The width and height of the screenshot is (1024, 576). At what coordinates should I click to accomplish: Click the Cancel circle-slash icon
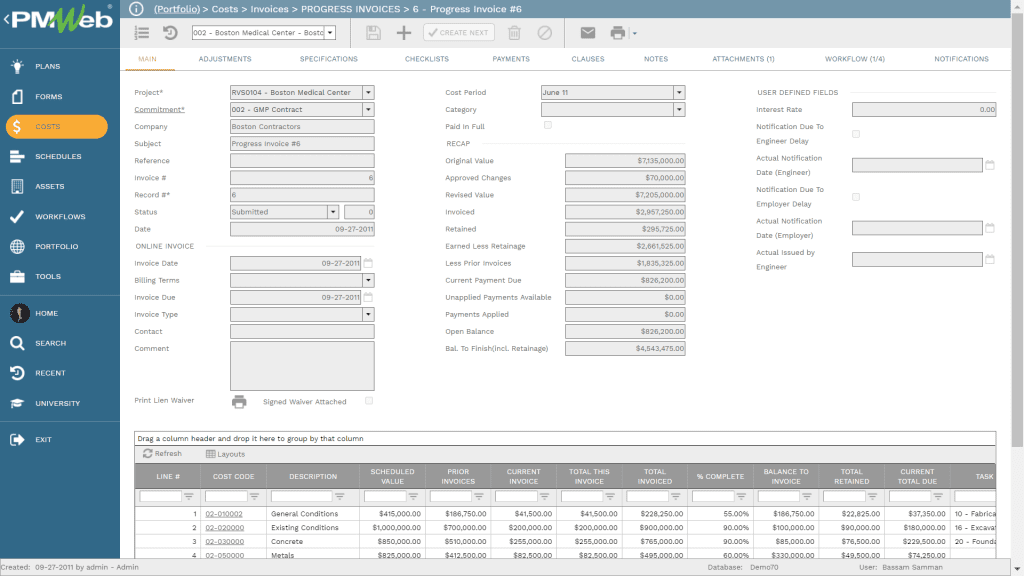(545, 33)
